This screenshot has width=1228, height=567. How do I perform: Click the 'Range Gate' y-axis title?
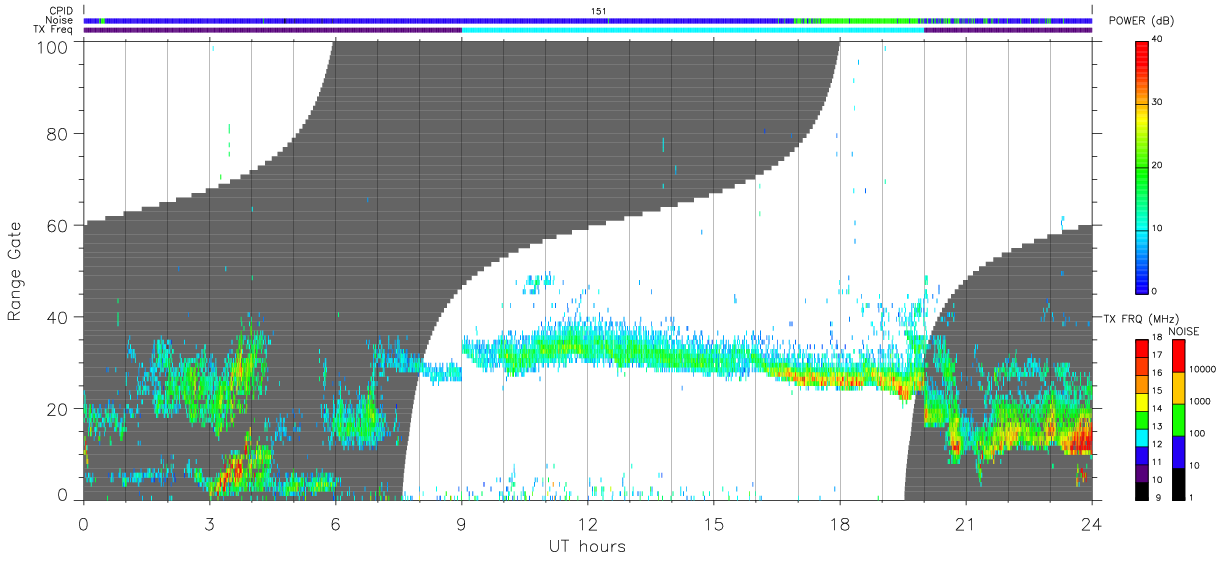[x=16, y=270]
